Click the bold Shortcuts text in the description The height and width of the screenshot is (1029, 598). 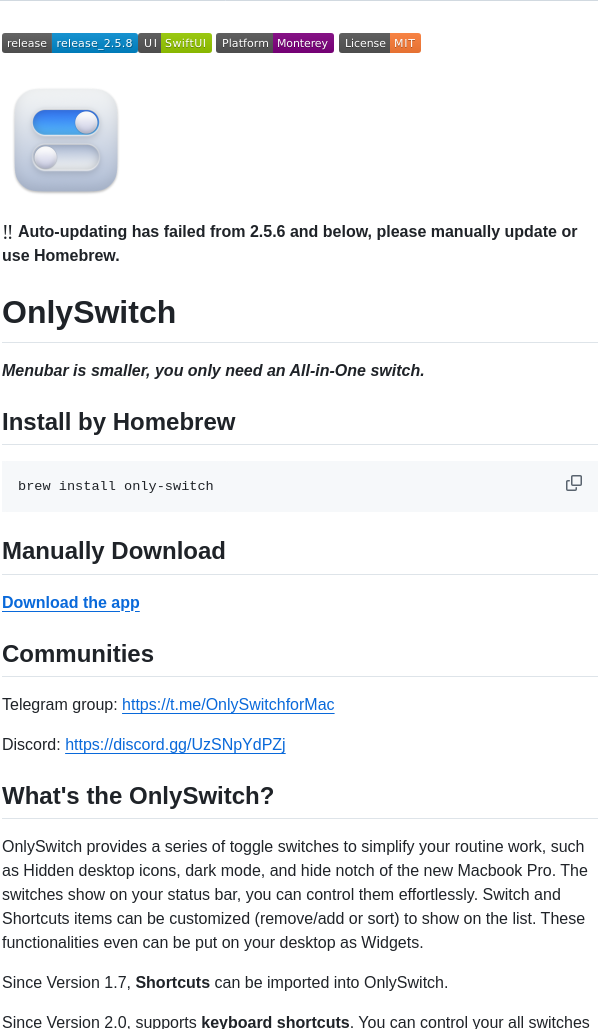(173, 982)
